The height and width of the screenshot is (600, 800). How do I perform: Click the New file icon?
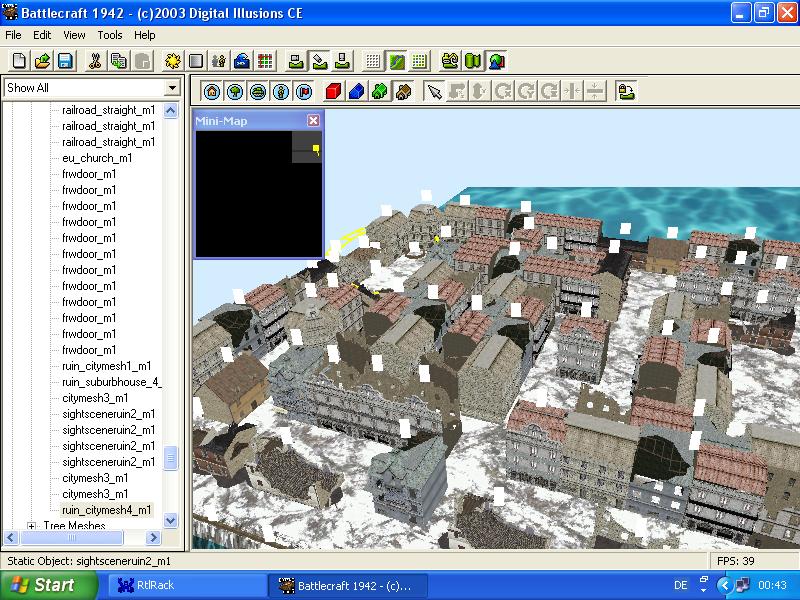tap(19, 61)
